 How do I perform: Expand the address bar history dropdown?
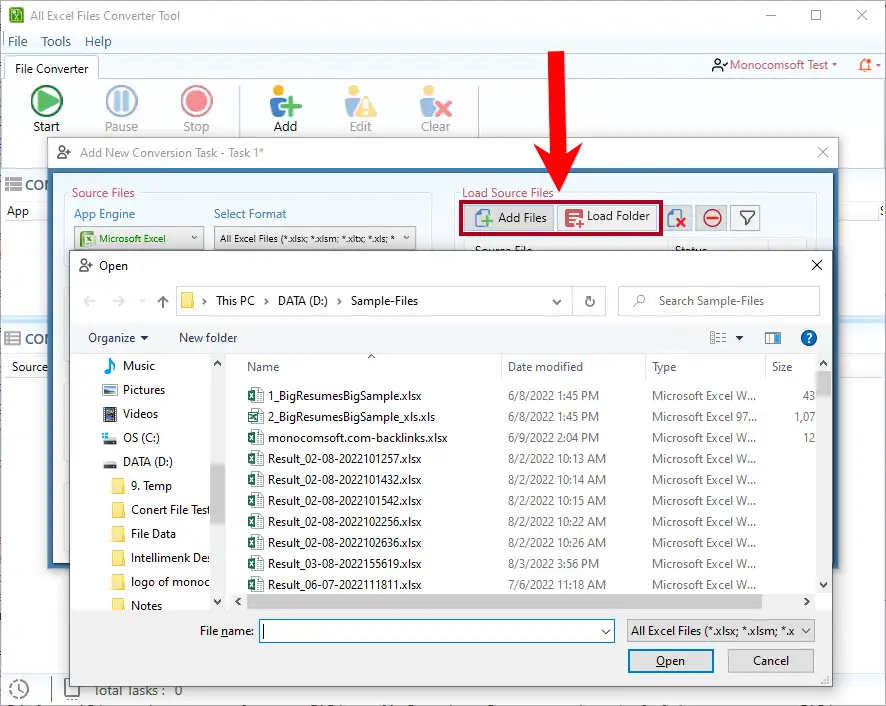(557, 302)
